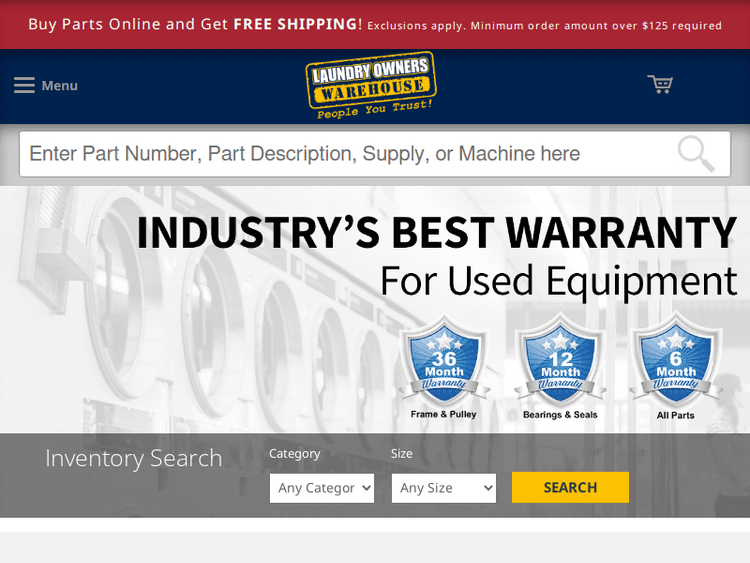Click the Laundry Owners Warehouse logo
Image resolution: width=750 pixels, height=563 pixels.
371,85
